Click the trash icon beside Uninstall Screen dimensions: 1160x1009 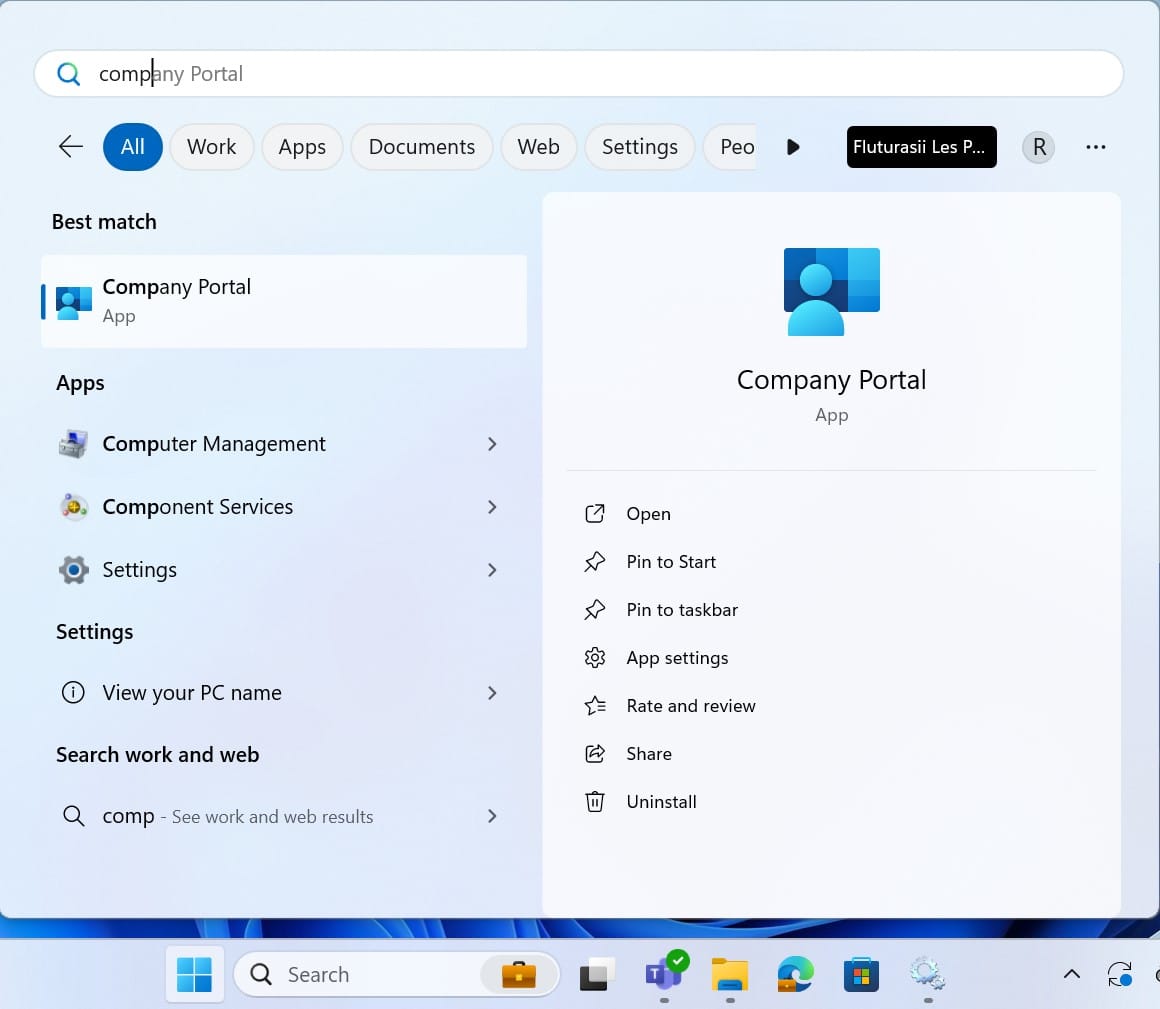pyautogui.click(x=595, y=802)
